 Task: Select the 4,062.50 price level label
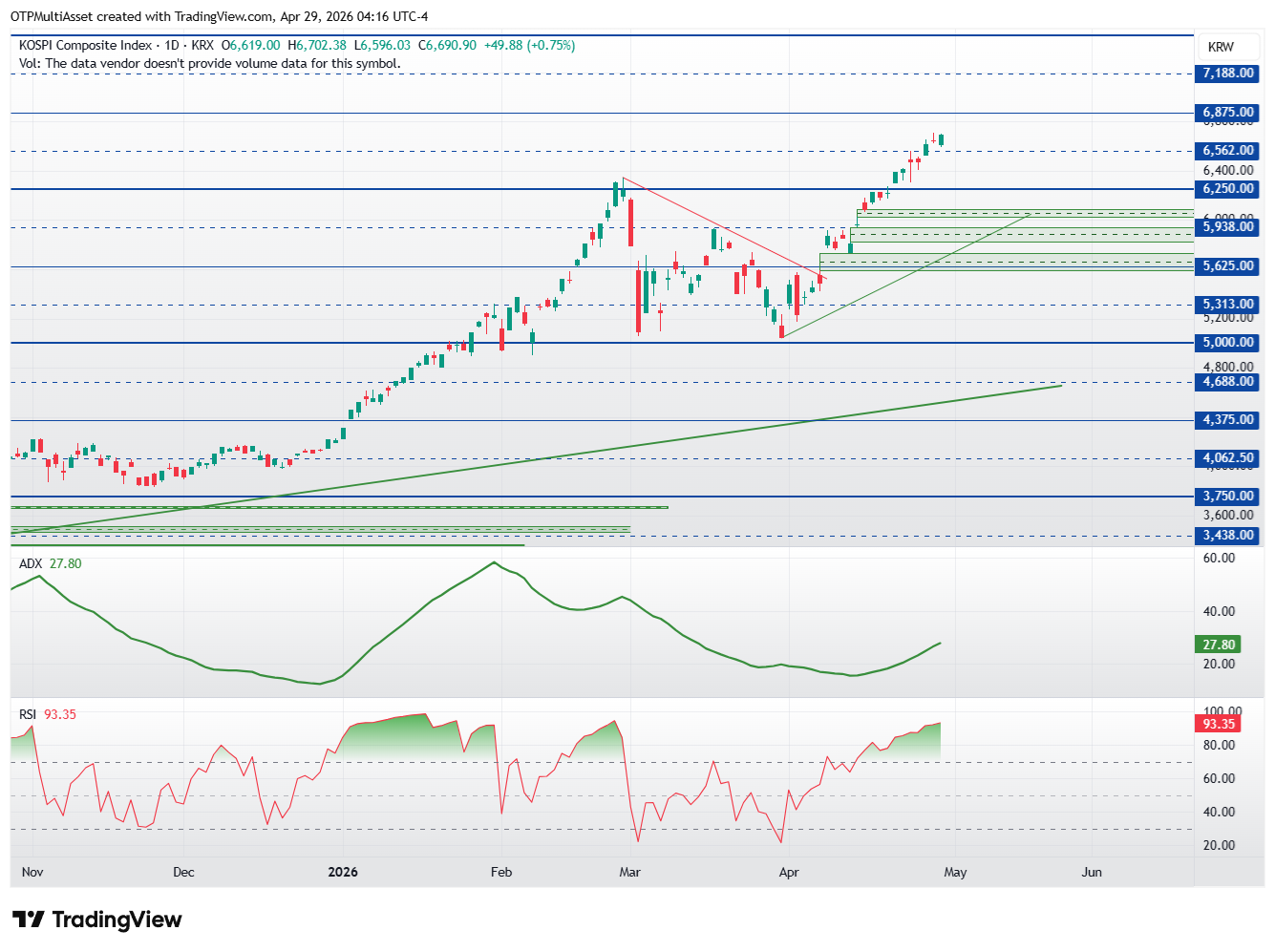[1228, 458]
